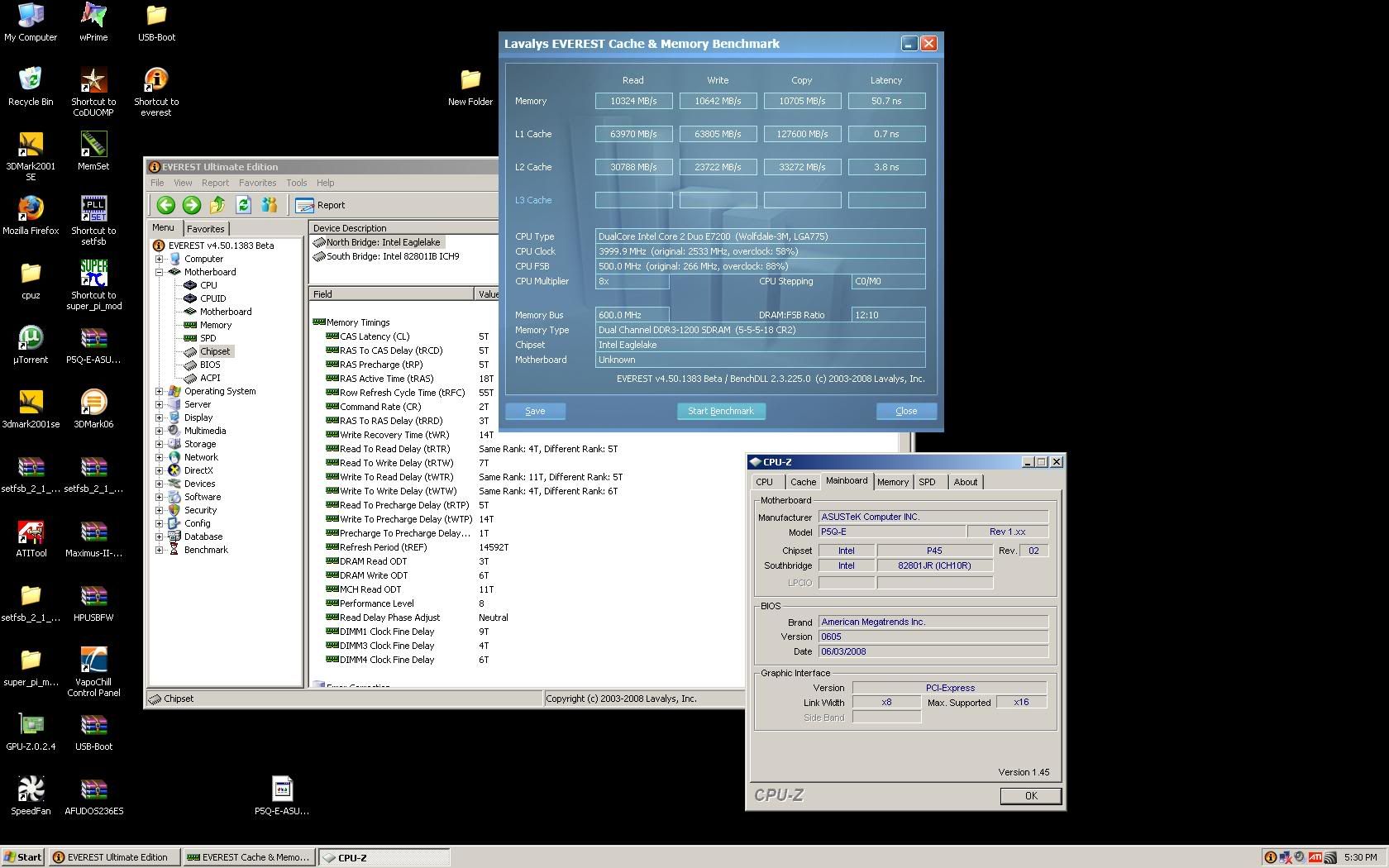Image resolution: width=1389 pixels, height=868 pixels.
Task: Expand the Operating System tree node
Action: 160,391
